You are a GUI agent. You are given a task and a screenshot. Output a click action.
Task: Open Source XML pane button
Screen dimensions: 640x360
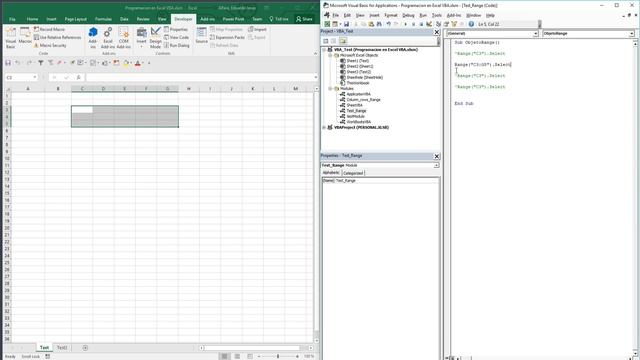coord(202,36)
